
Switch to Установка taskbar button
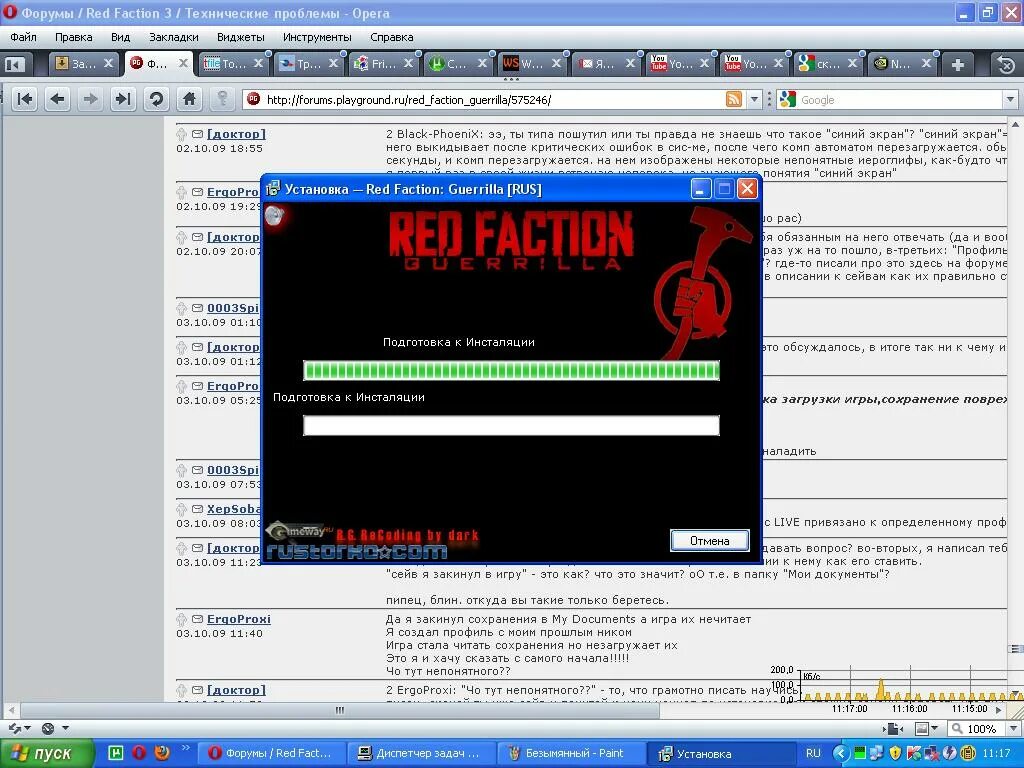722,754
